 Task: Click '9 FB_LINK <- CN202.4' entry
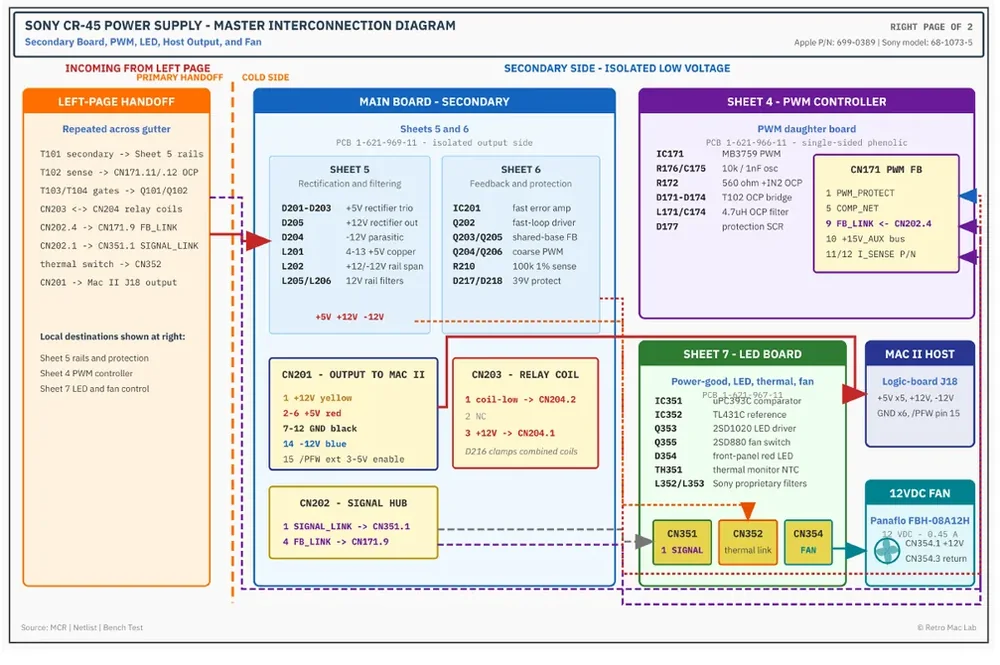coord(878,224)
